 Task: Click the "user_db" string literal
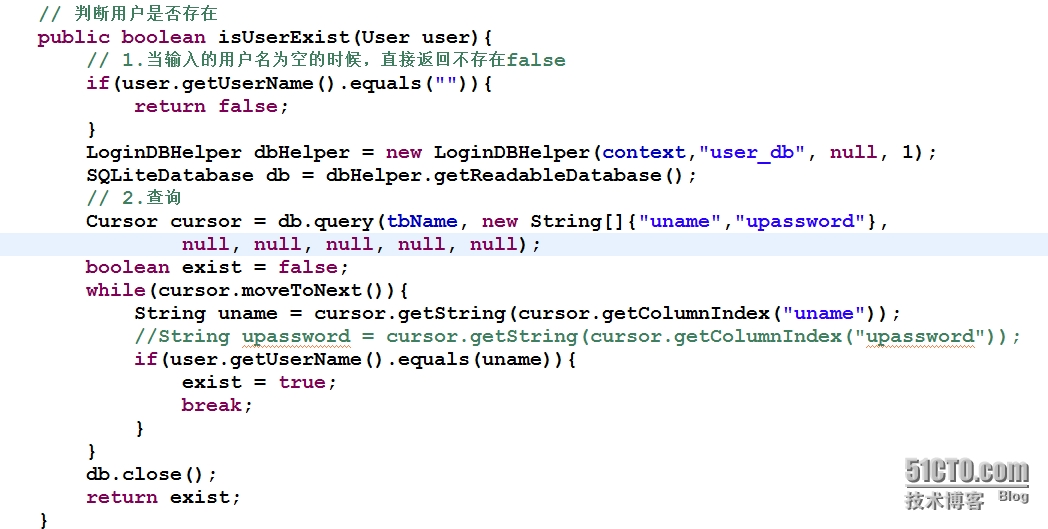751,152
